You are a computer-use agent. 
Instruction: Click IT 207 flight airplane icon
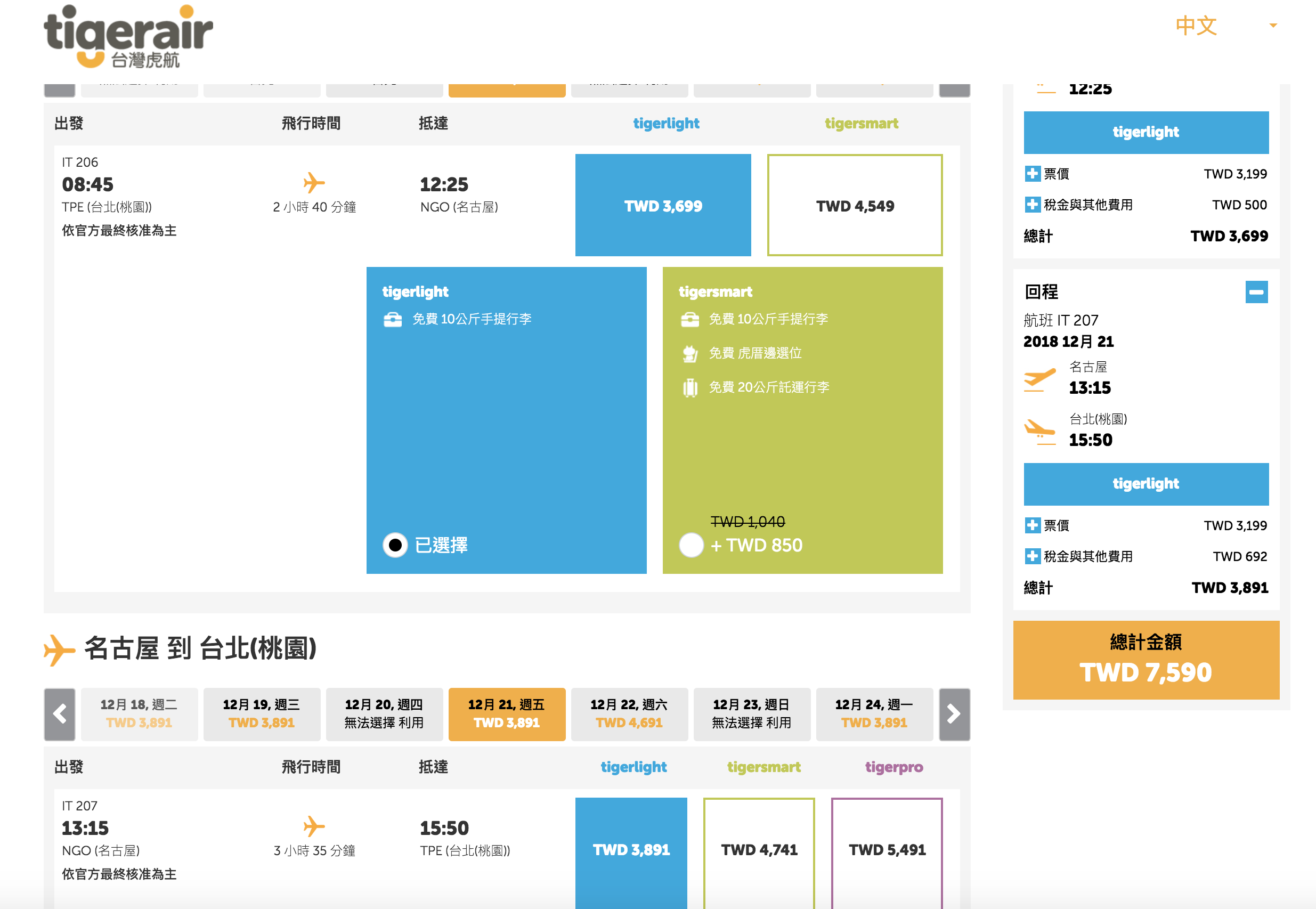tap(314, 826)
